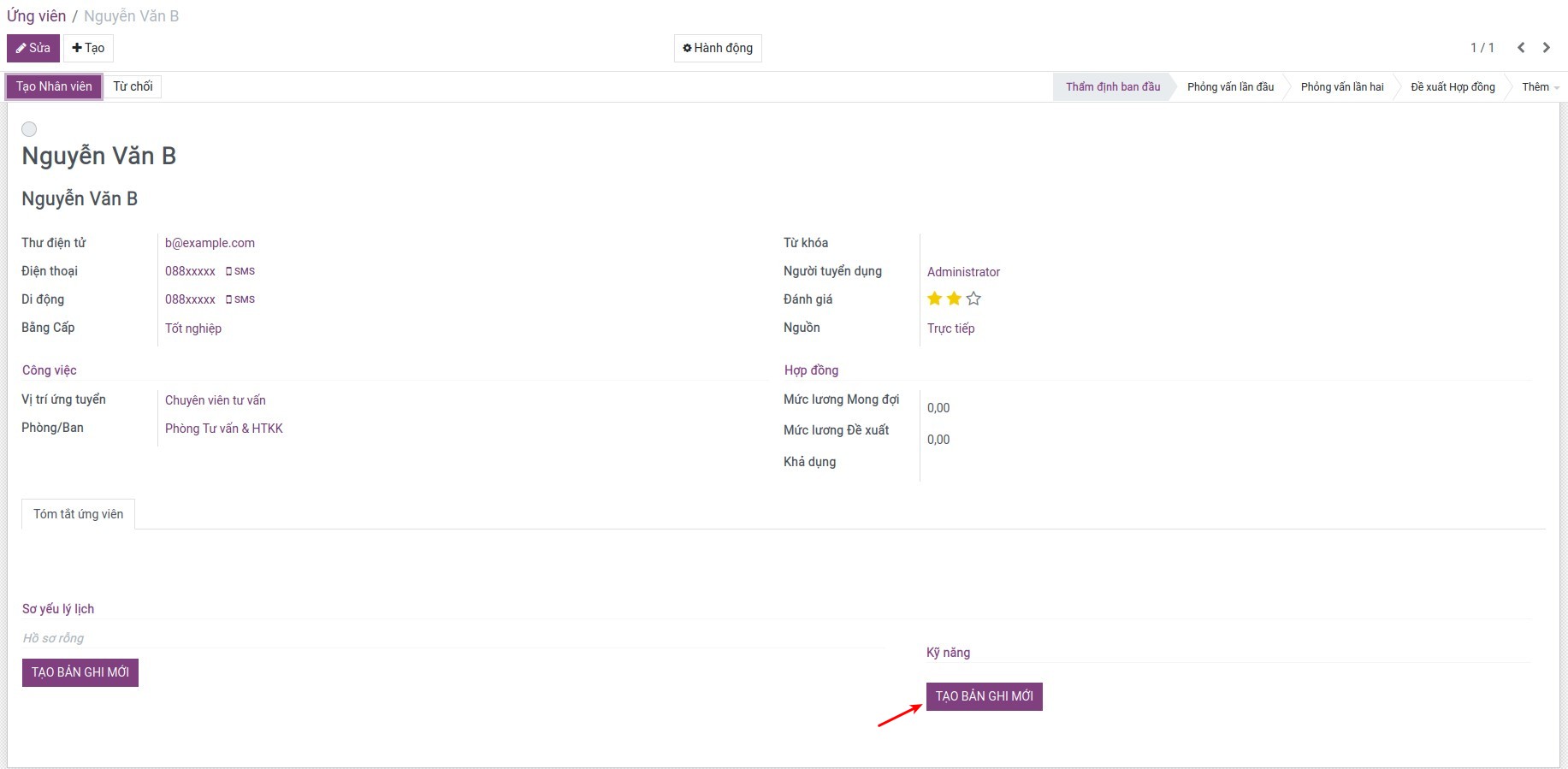Select the Phỏng vấn lần đầu stage
Image resolution: width=1568 pixels, height=769 pixels.
click(x=1230, y=86)
